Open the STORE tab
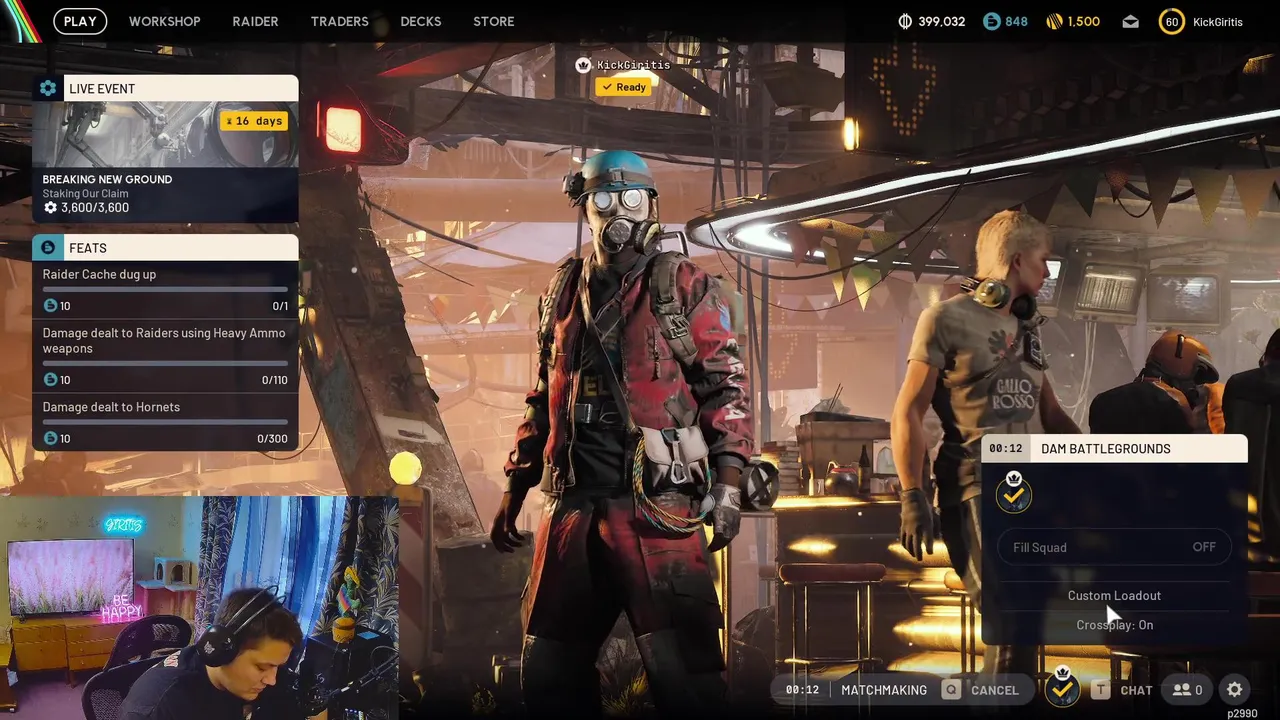The image size is (1280, 720). pyautogui.click(x=493, y=21)
